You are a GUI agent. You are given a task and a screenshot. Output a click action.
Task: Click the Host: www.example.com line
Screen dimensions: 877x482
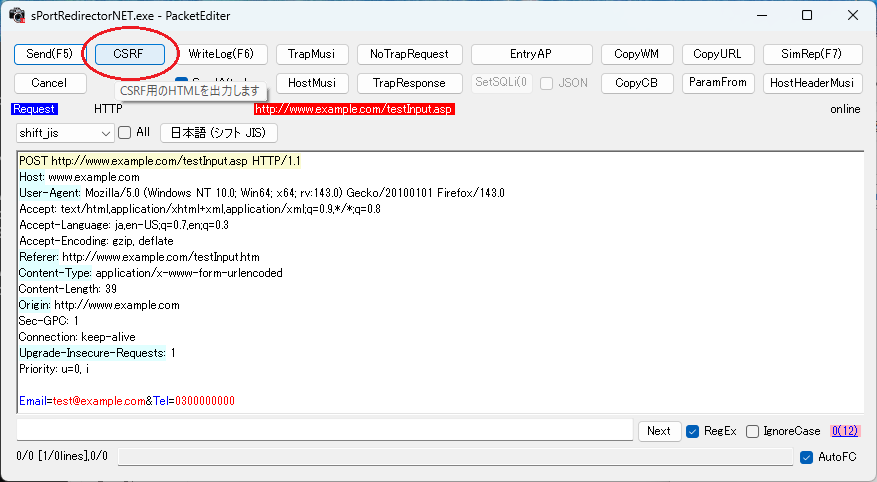click(79, 177)
